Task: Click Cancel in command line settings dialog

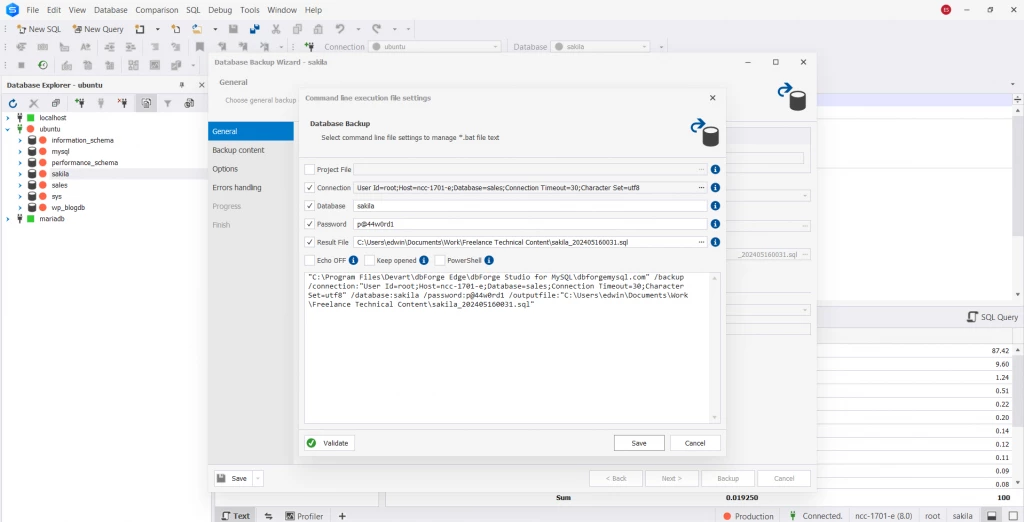Action: click(x=695, y=443)
